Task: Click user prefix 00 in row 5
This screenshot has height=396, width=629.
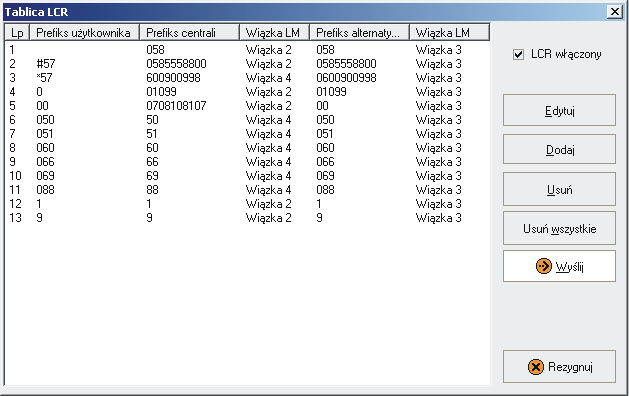Action: coord(42,106)
